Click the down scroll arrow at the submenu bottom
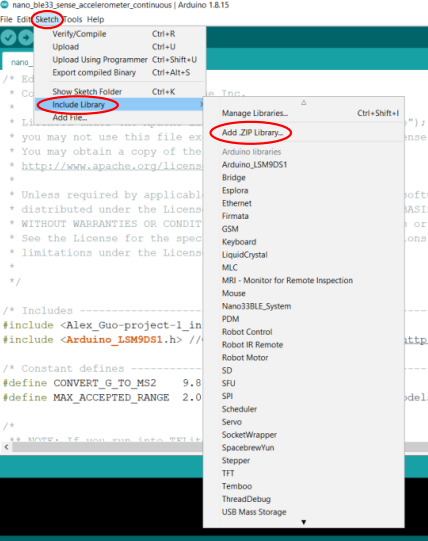Screen dimensions: 428x541 tap(303, 522)
